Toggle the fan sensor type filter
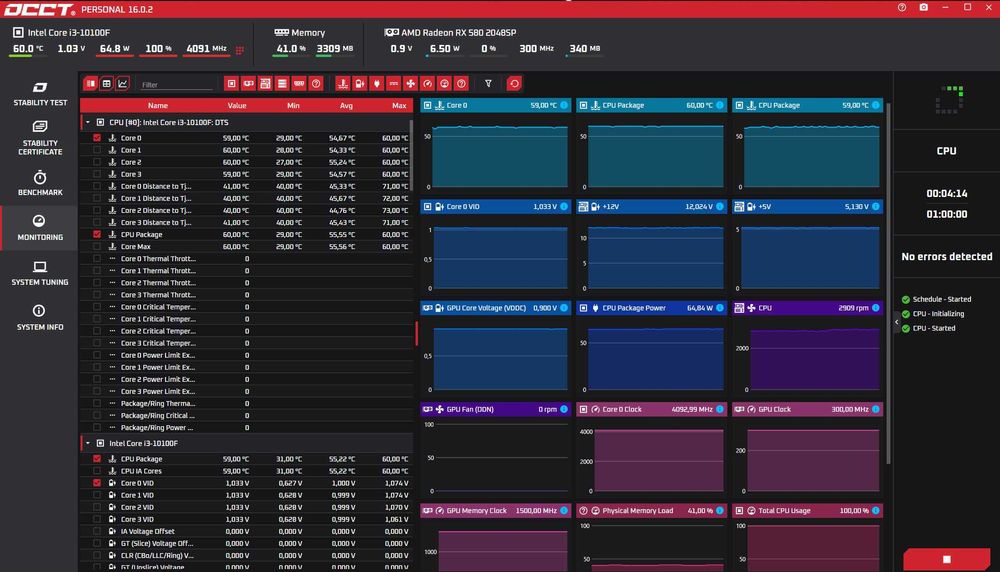 coord(411,84)
